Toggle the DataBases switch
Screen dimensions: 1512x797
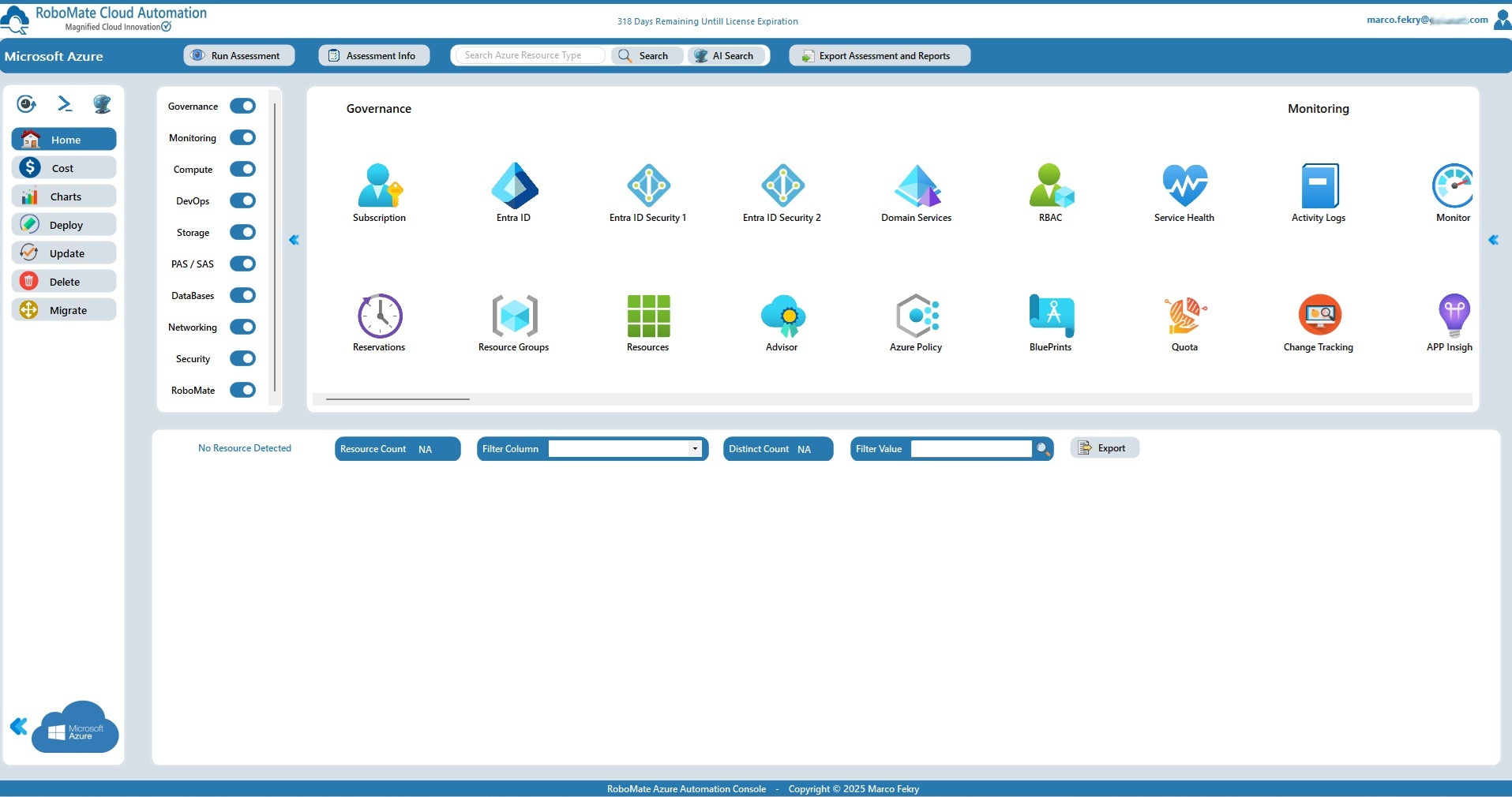coord(243,295)
